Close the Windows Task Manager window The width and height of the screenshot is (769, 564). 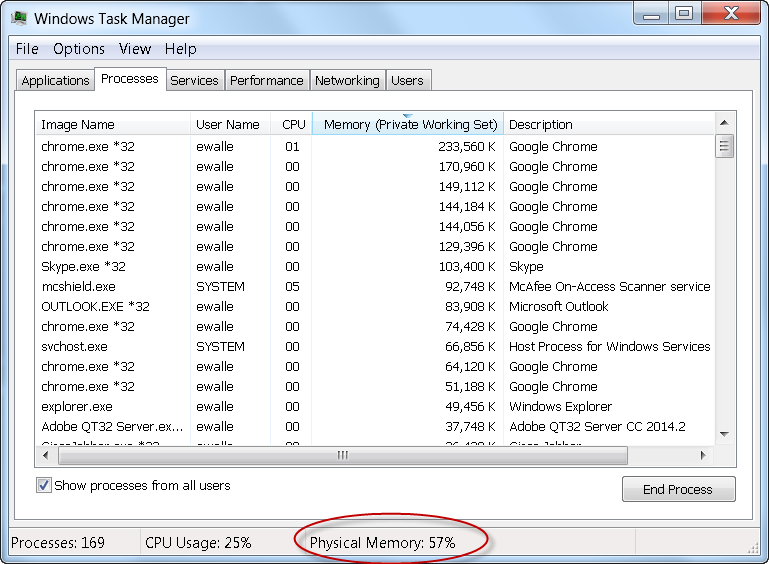pos(731,13)
